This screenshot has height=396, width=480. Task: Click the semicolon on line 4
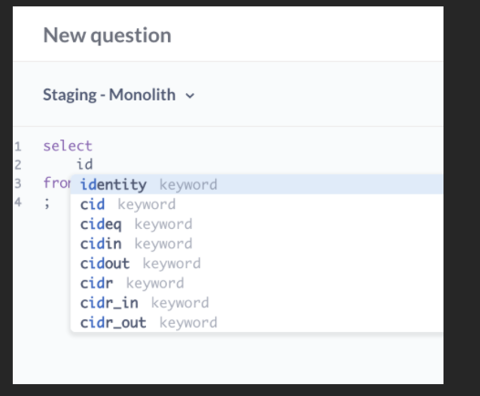click(x=47, y=203)
